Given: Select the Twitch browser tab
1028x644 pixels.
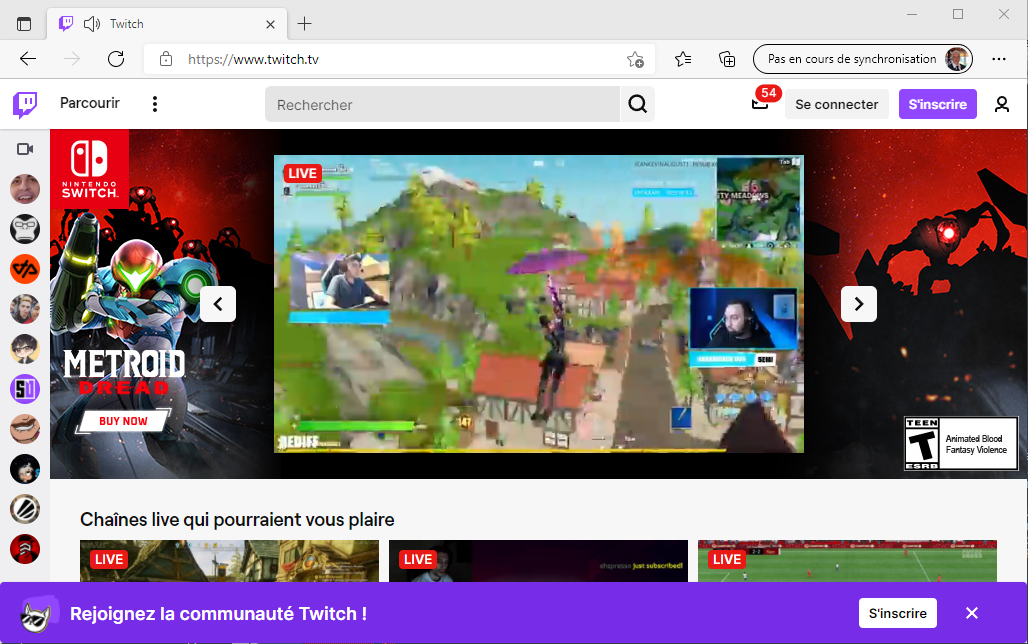Looking at the screenshot, I should pos(167,24).
